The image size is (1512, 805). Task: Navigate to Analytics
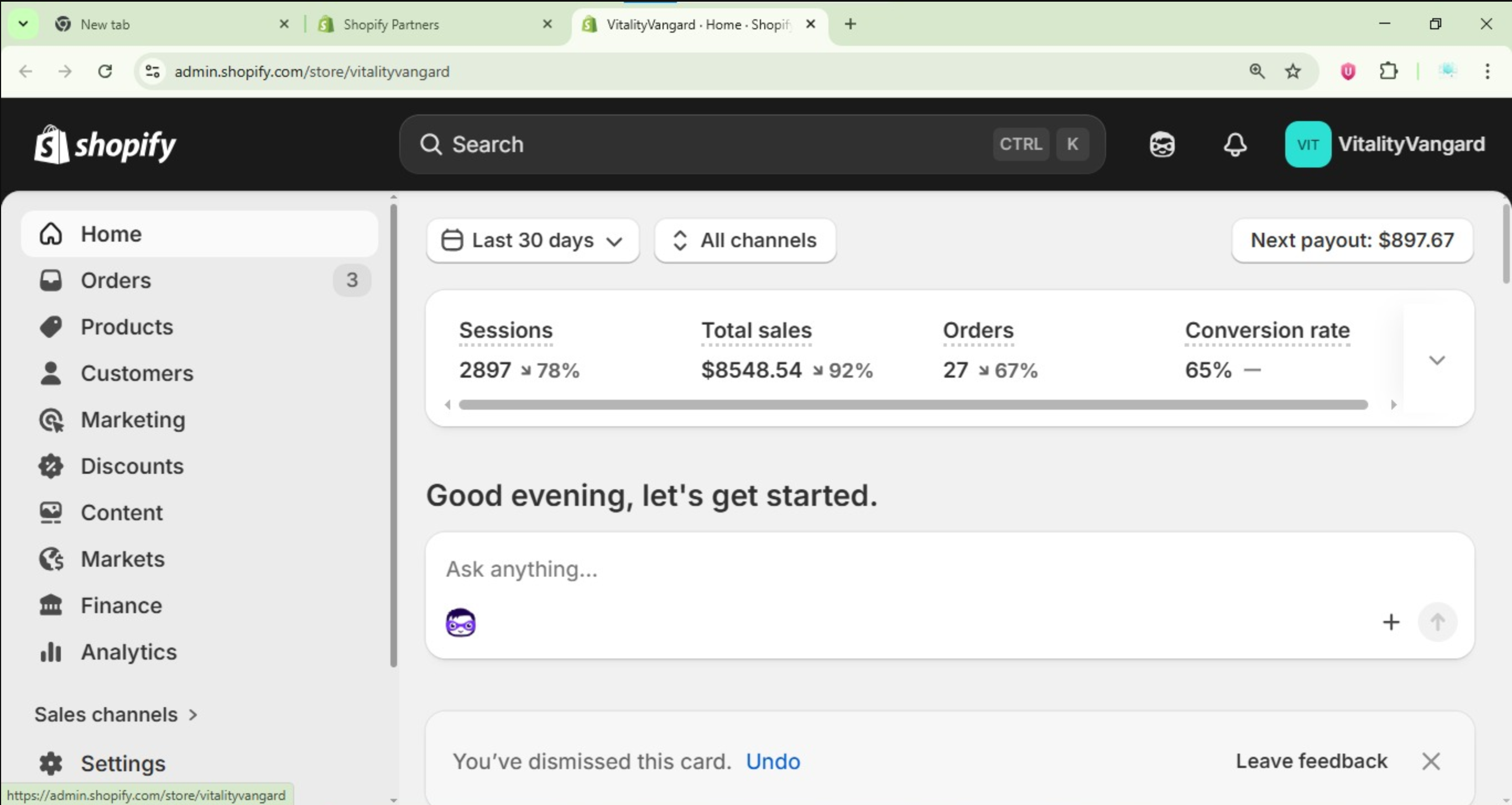pyautogui.click(x=200, y=651)
